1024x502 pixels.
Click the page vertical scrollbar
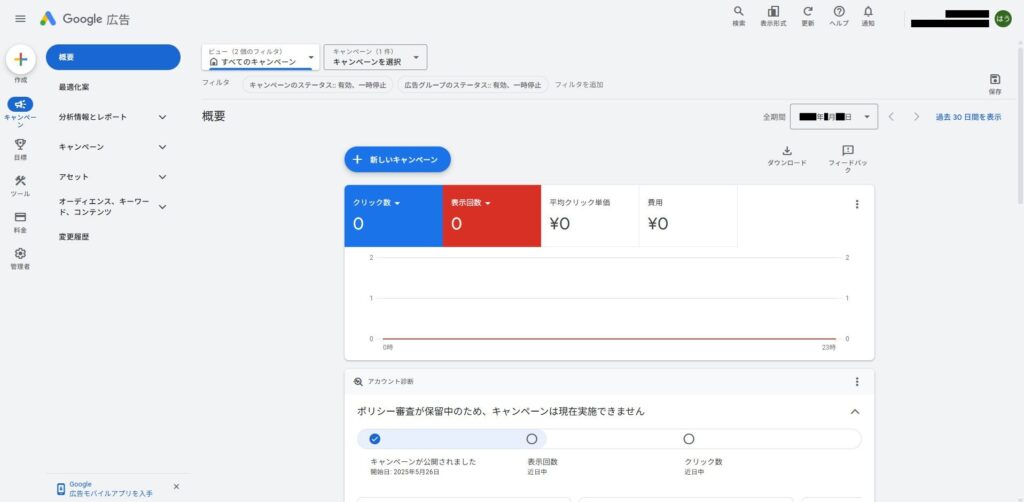tap(1020, 124)
